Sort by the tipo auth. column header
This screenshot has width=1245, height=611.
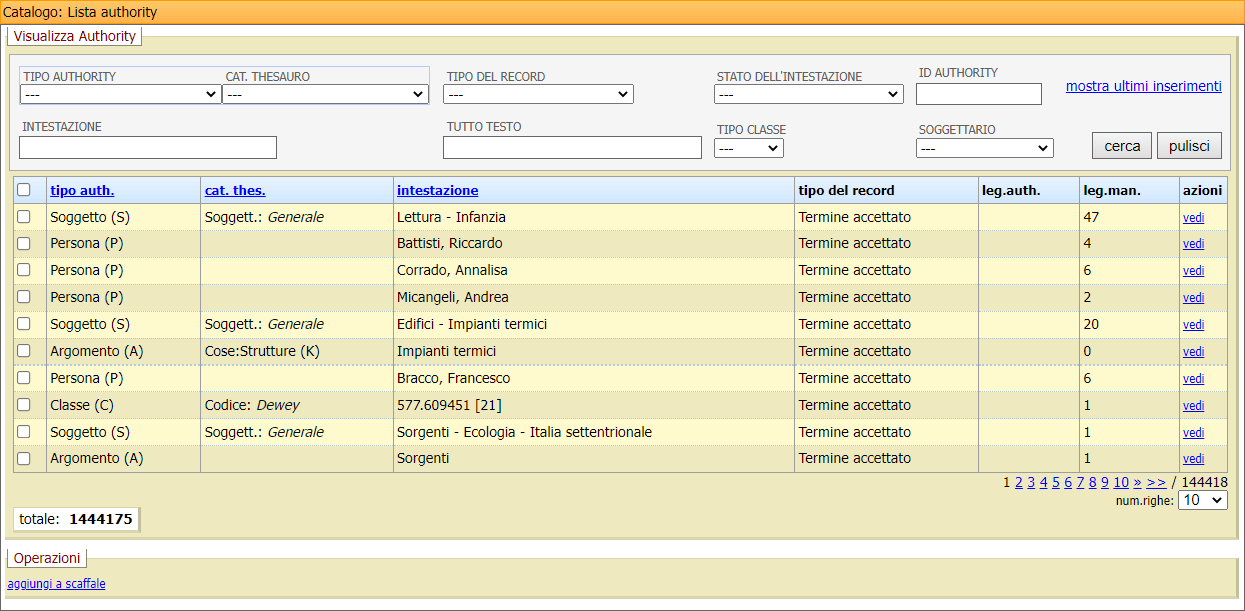coord(82,190)
